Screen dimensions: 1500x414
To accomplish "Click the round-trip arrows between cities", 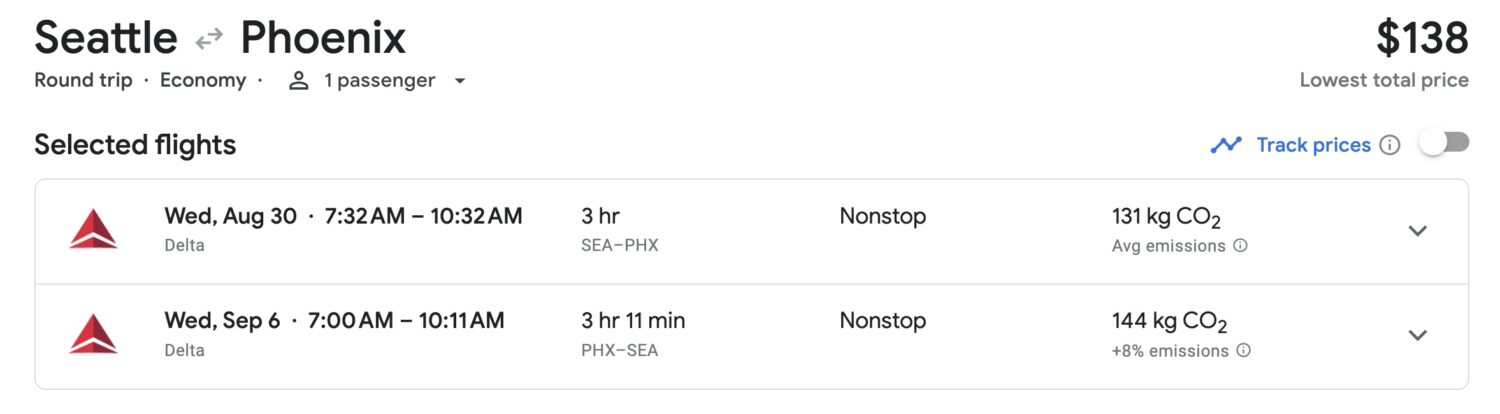I will tap(209, 40).
